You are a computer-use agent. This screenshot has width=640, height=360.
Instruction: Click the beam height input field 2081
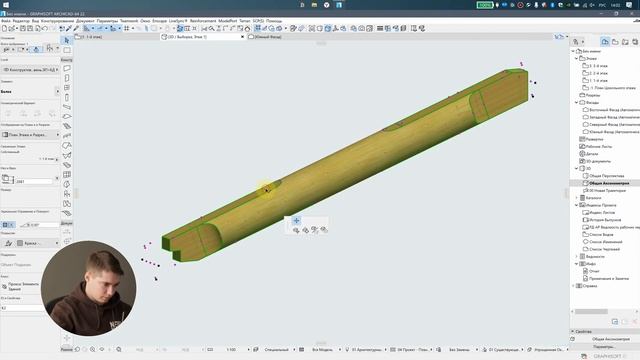(34, 182)
